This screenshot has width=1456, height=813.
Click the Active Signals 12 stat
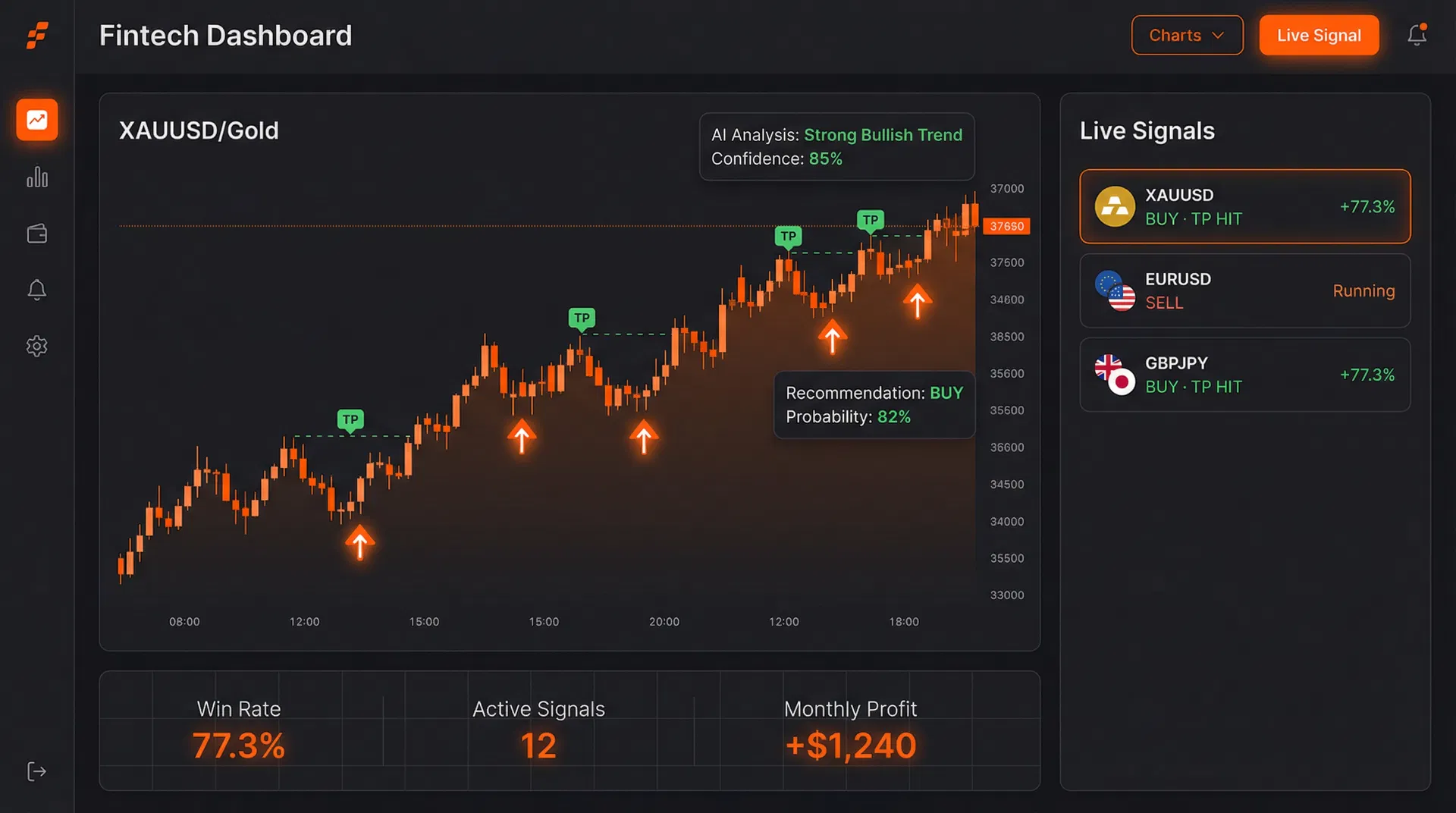(538, 732)
